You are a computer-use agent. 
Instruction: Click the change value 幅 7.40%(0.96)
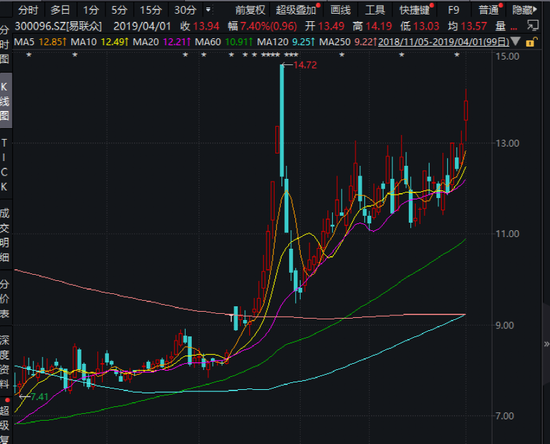(262, 26)
